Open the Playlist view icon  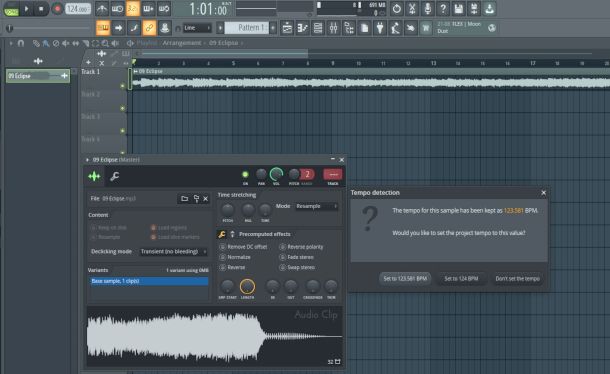tap(287, 28)
